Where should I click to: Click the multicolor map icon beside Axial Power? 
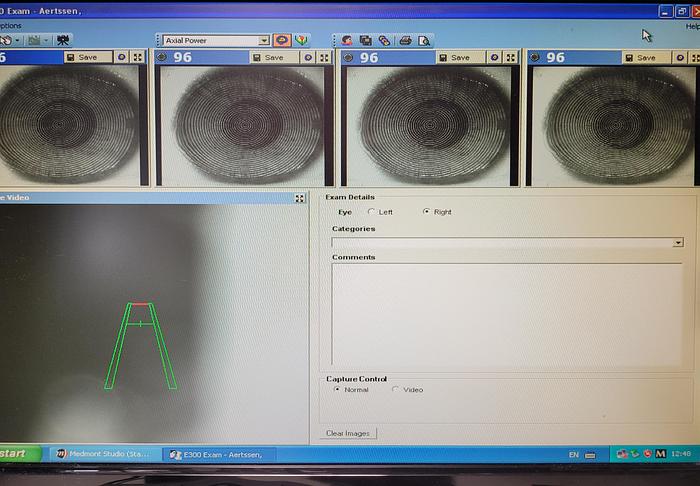tap(301, 40)
